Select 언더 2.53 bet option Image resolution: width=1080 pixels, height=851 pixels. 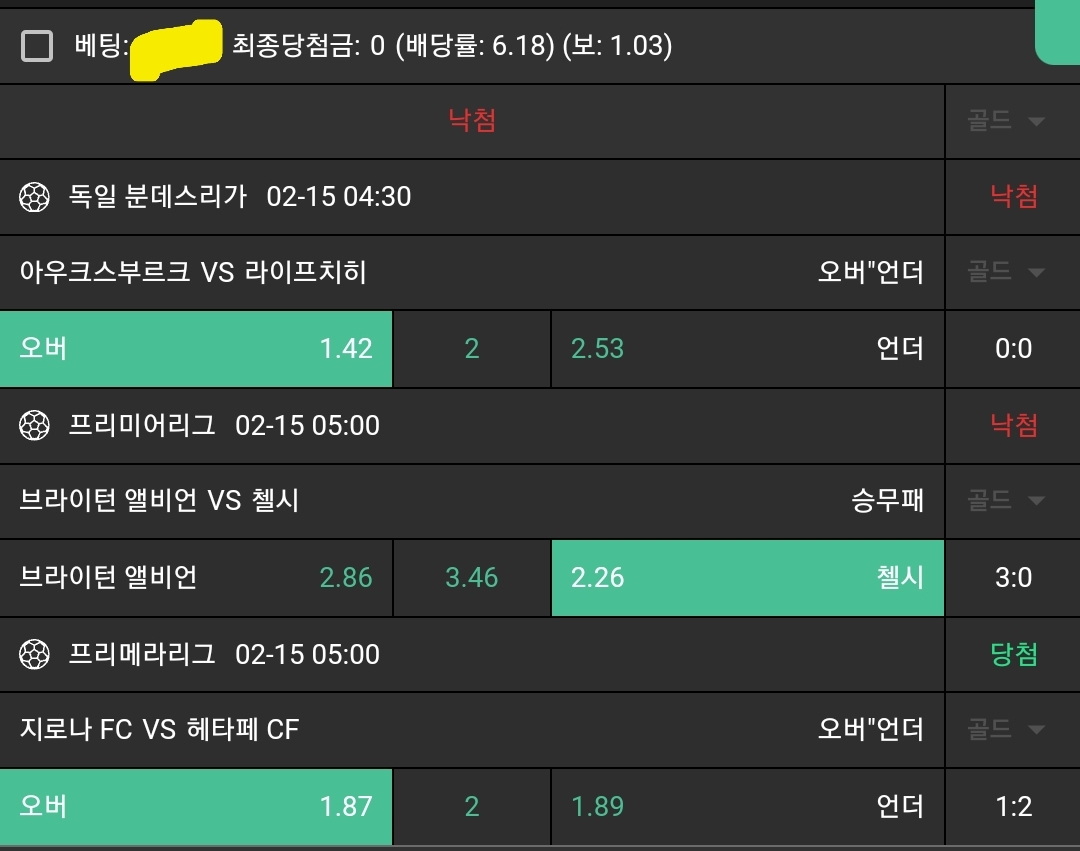[x=747, y=349]
